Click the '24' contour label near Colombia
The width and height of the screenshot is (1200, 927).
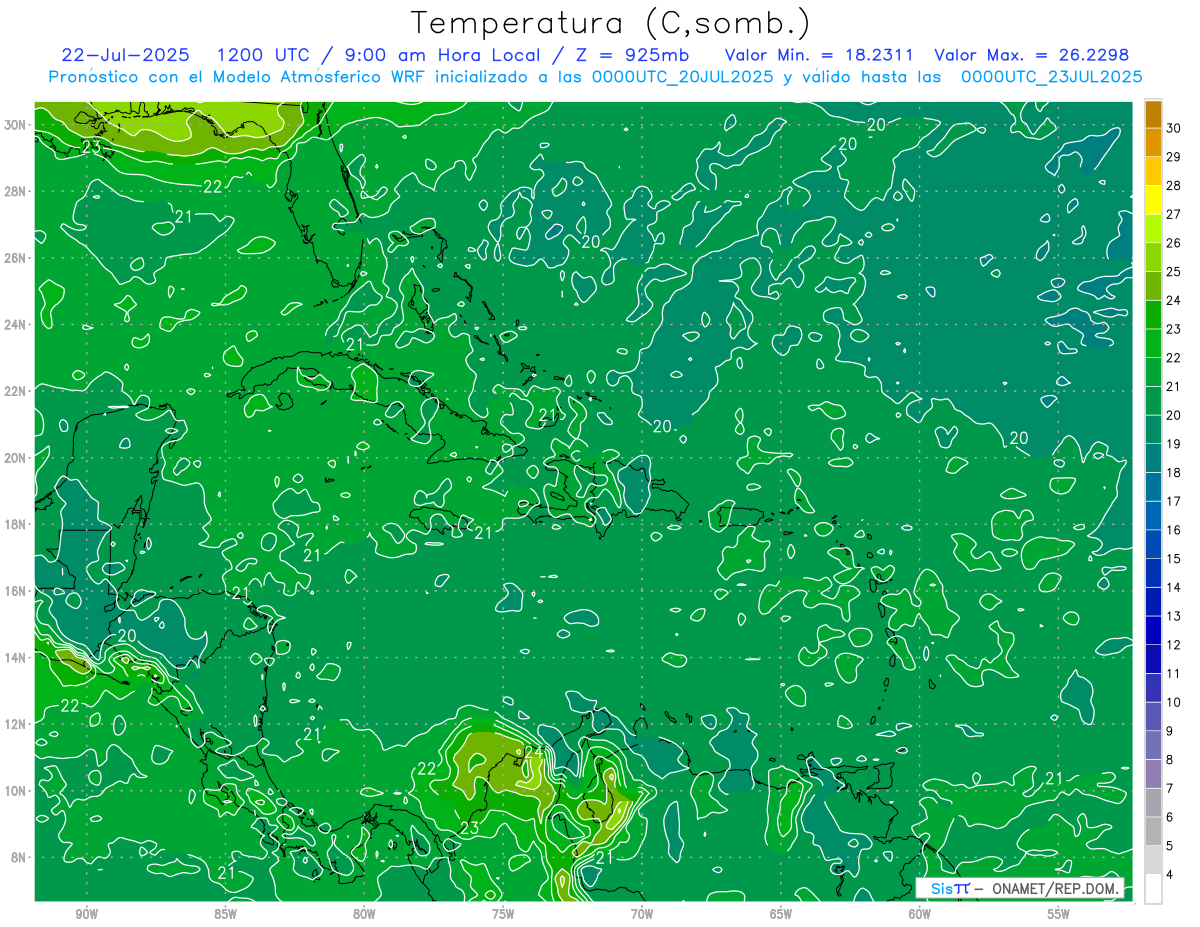(533, 751)
